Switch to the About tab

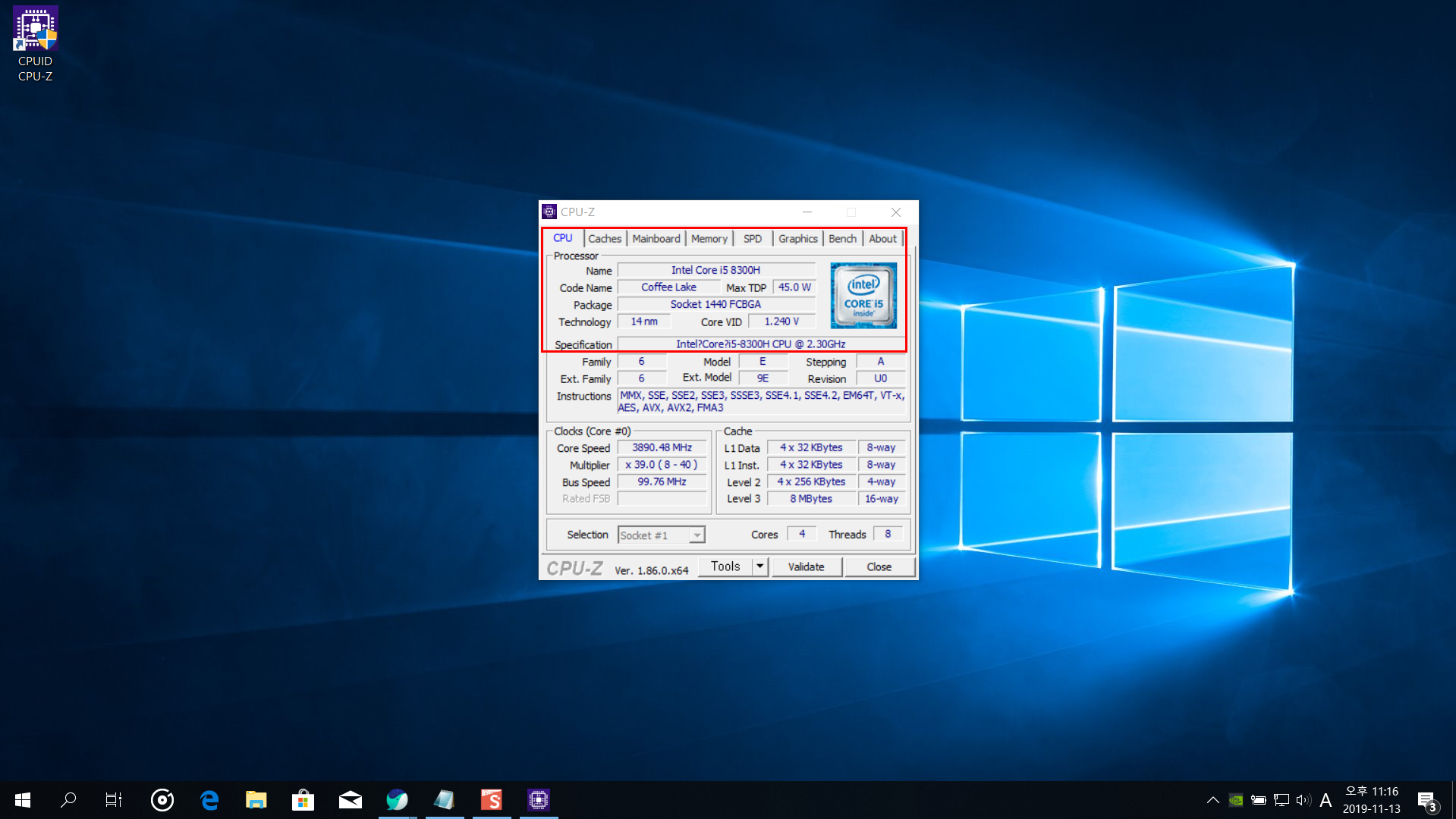tap(882, 239)
